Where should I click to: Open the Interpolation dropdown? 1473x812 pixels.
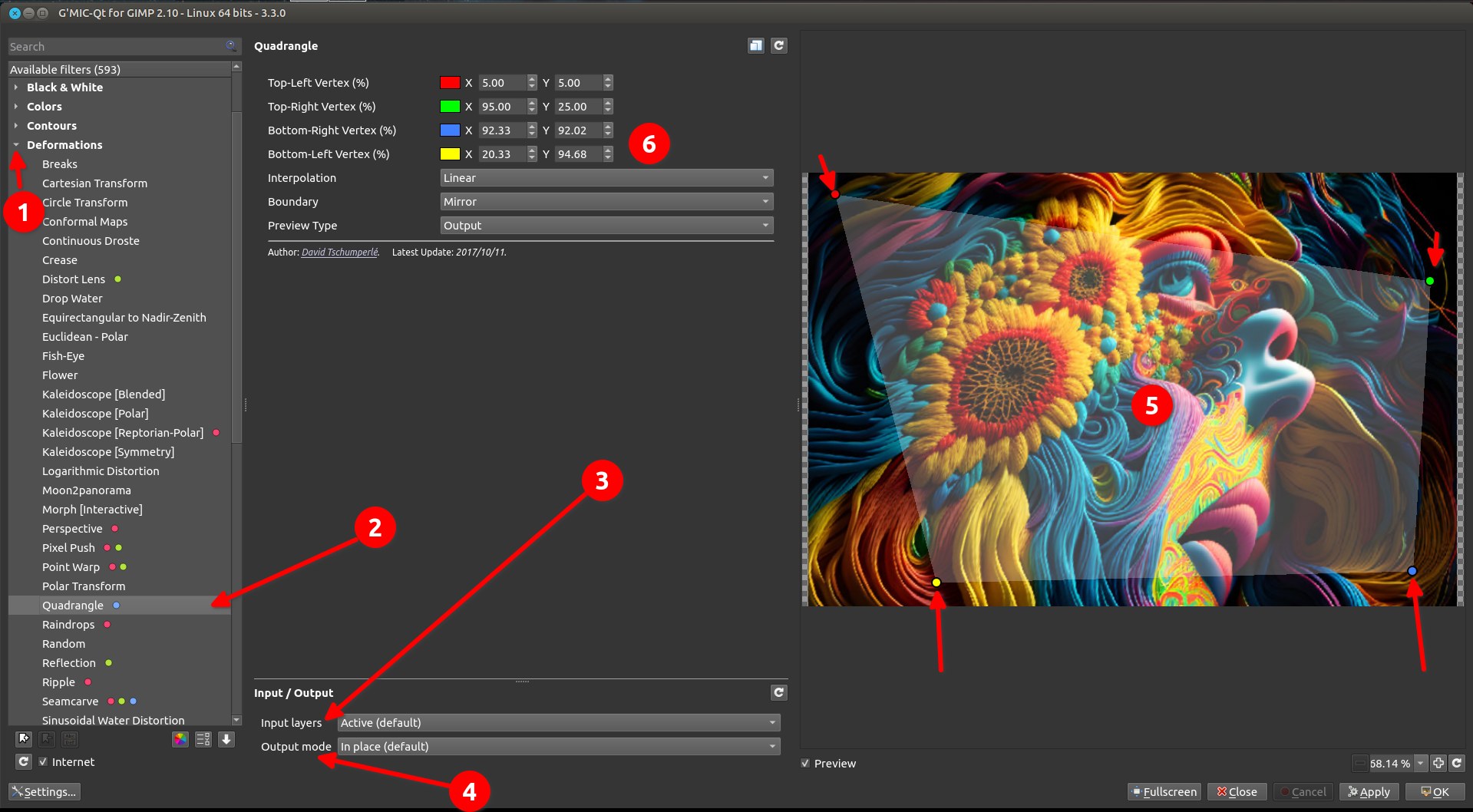tap(606, 178)
